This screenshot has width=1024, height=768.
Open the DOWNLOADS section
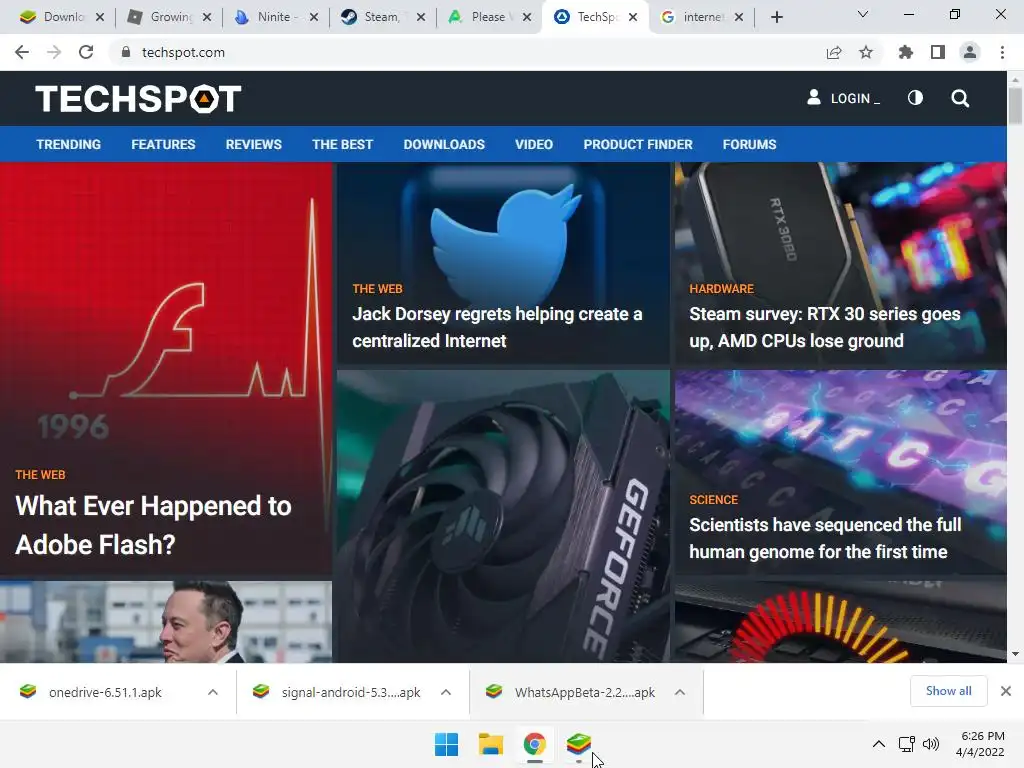(x=444, y=144)
